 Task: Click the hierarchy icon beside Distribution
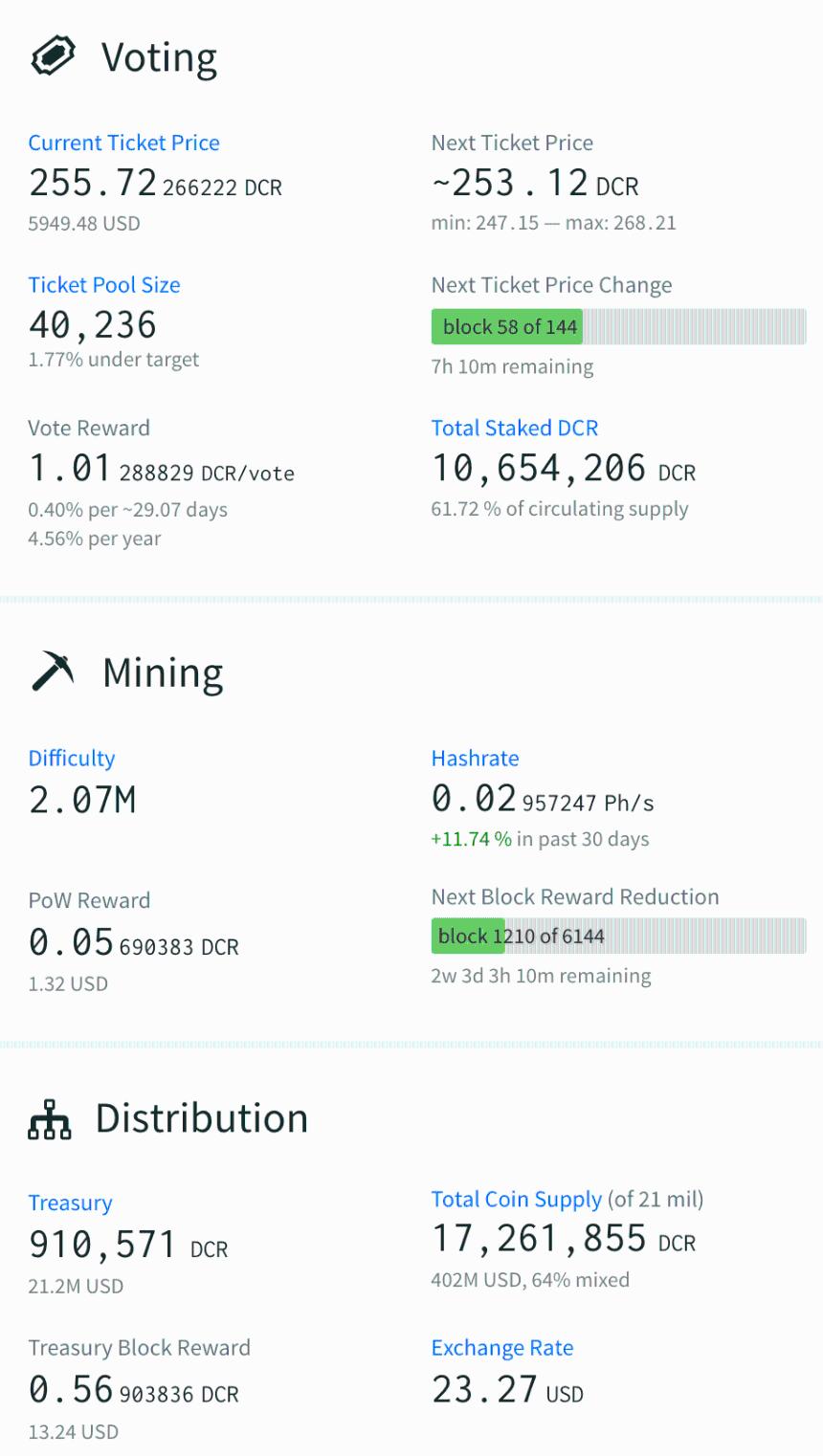[52, 1116]
